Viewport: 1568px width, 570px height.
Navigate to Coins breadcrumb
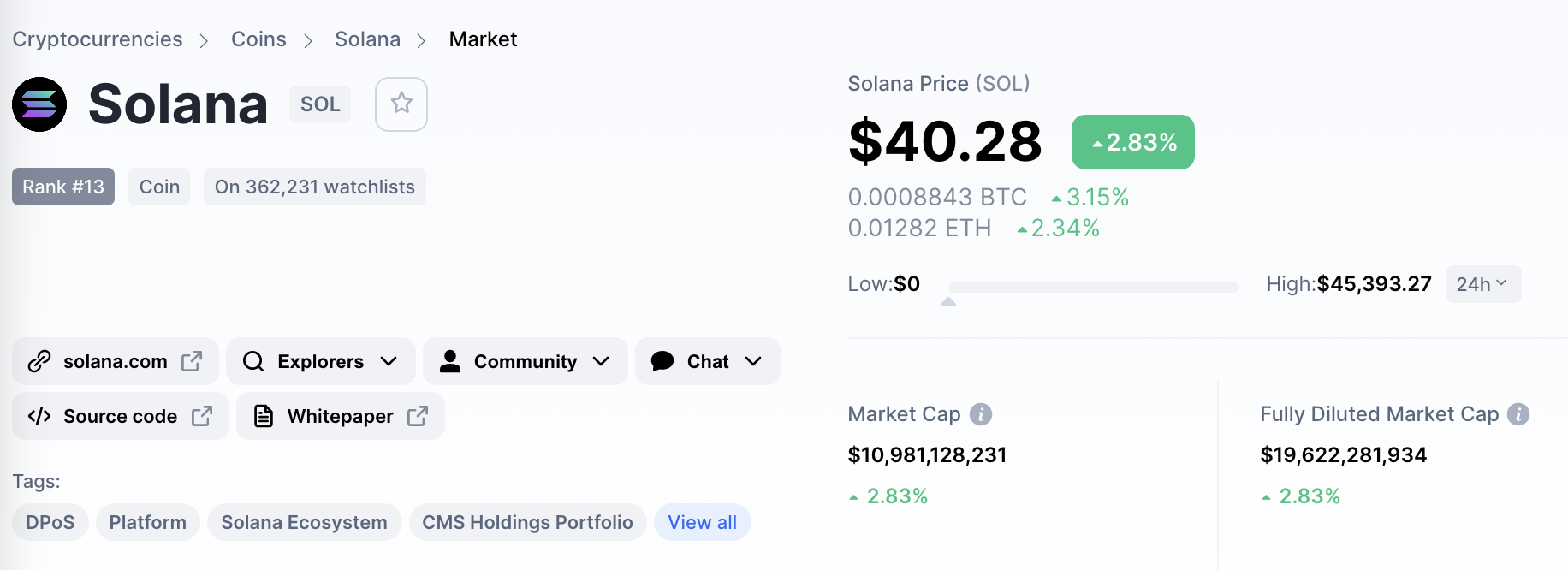258,39
